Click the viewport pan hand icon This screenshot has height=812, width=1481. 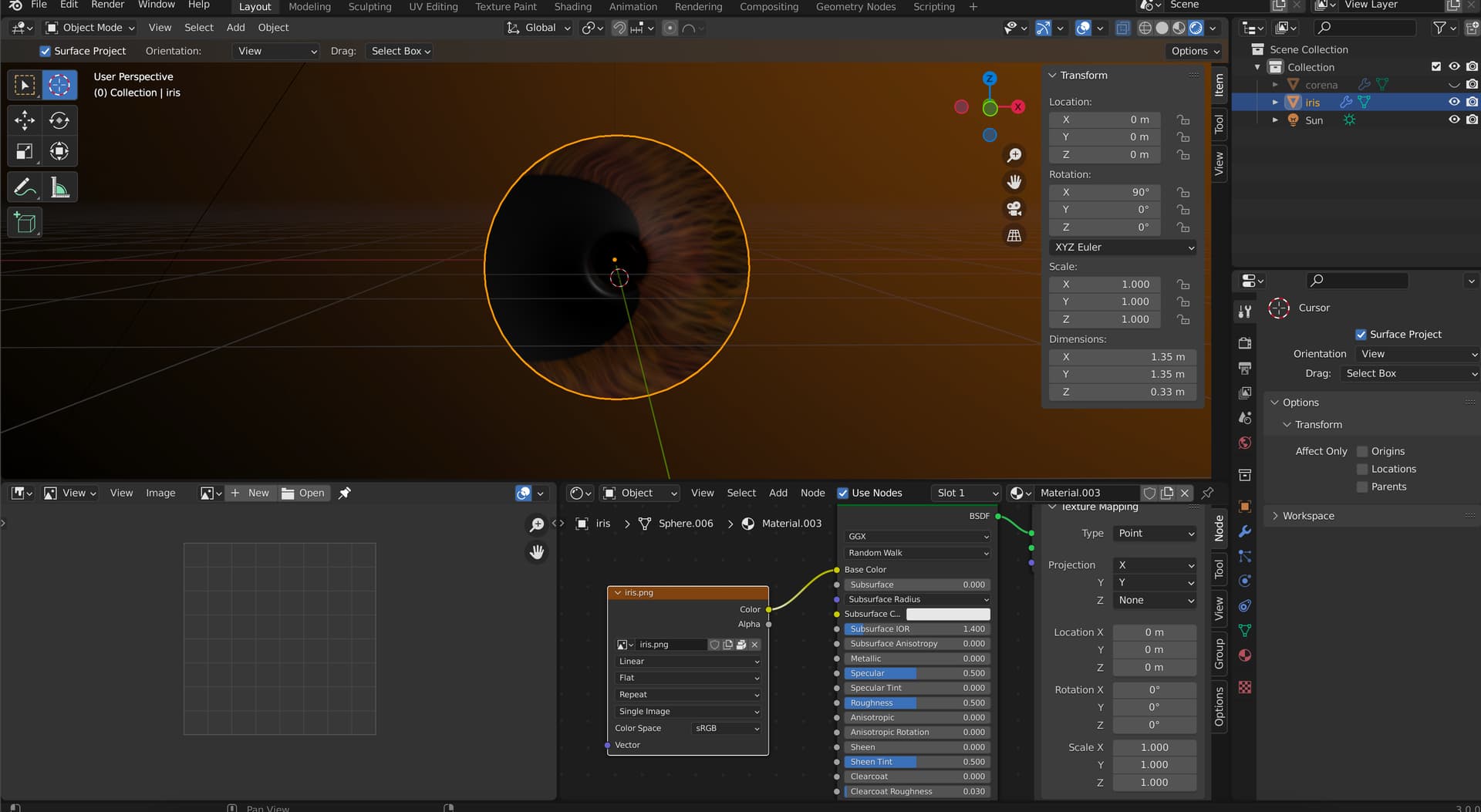click(1014, 182)
